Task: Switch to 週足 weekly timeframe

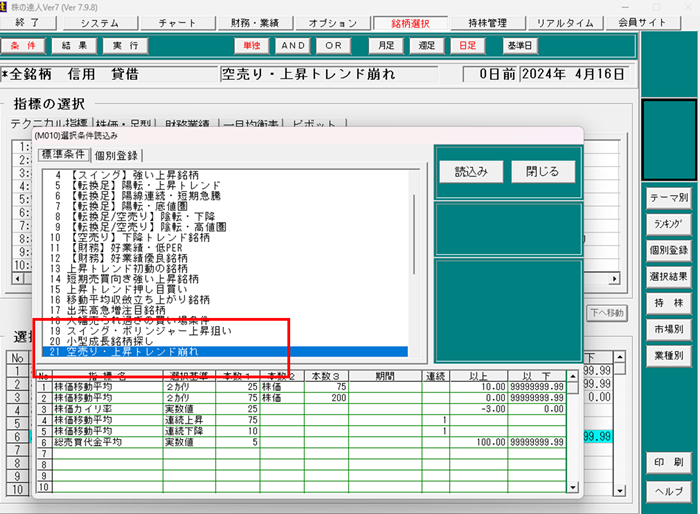Action: (x=425, y=46)
